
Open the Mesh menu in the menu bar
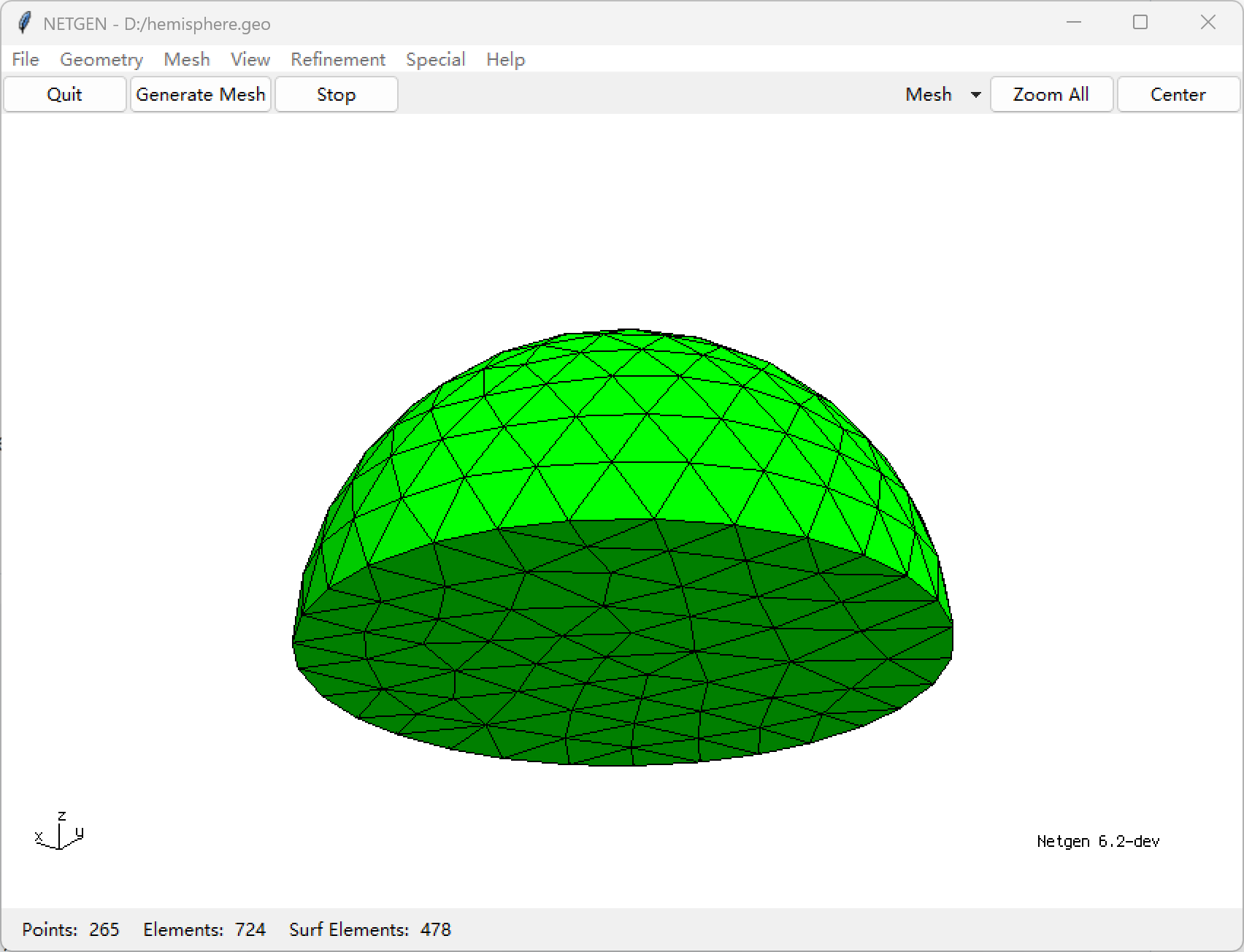[x=186, y=59]
